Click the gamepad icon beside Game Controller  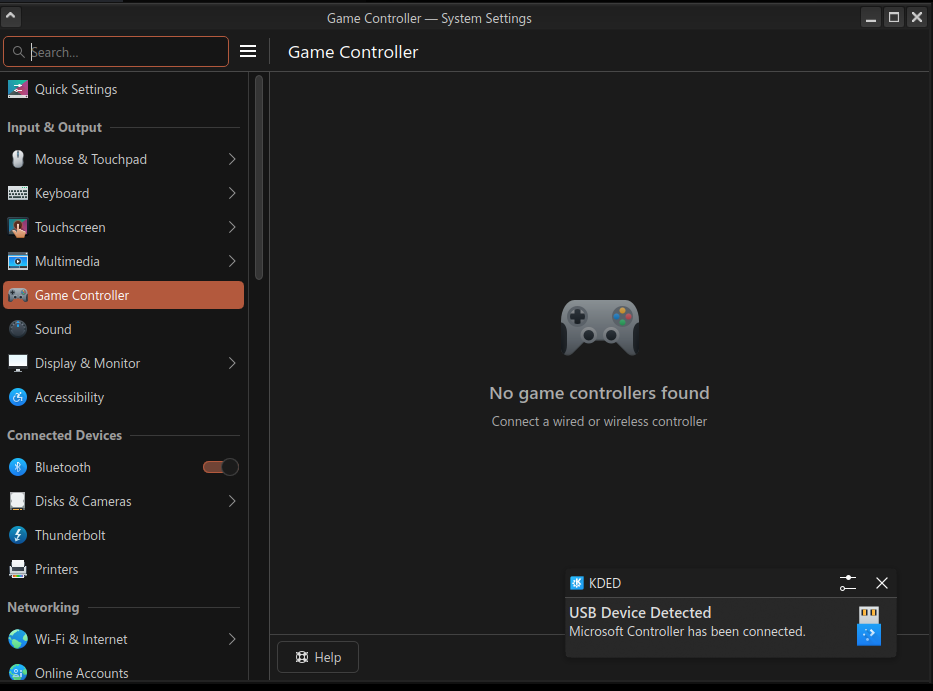[x=18, y=295]
